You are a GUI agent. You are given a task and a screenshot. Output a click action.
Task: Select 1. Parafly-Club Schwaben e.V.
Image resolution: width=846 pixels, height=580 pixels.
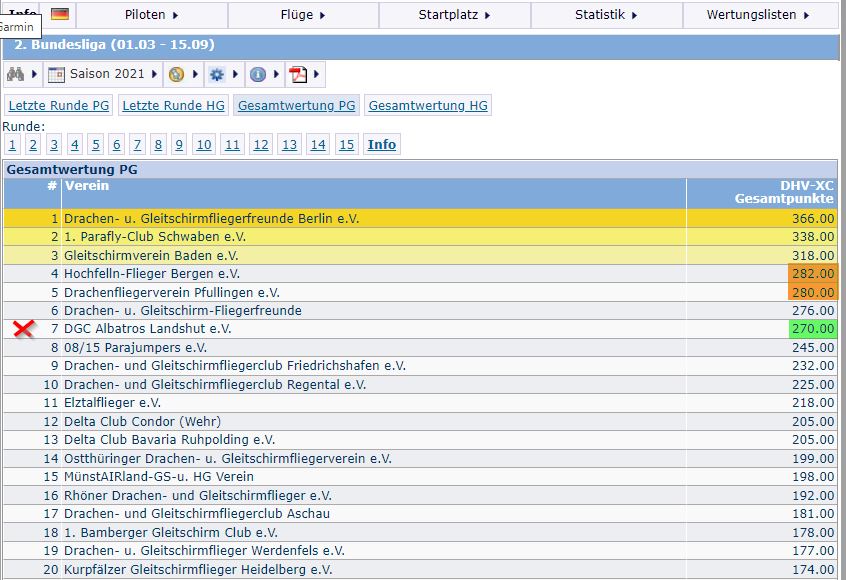[x=155, y=237]
